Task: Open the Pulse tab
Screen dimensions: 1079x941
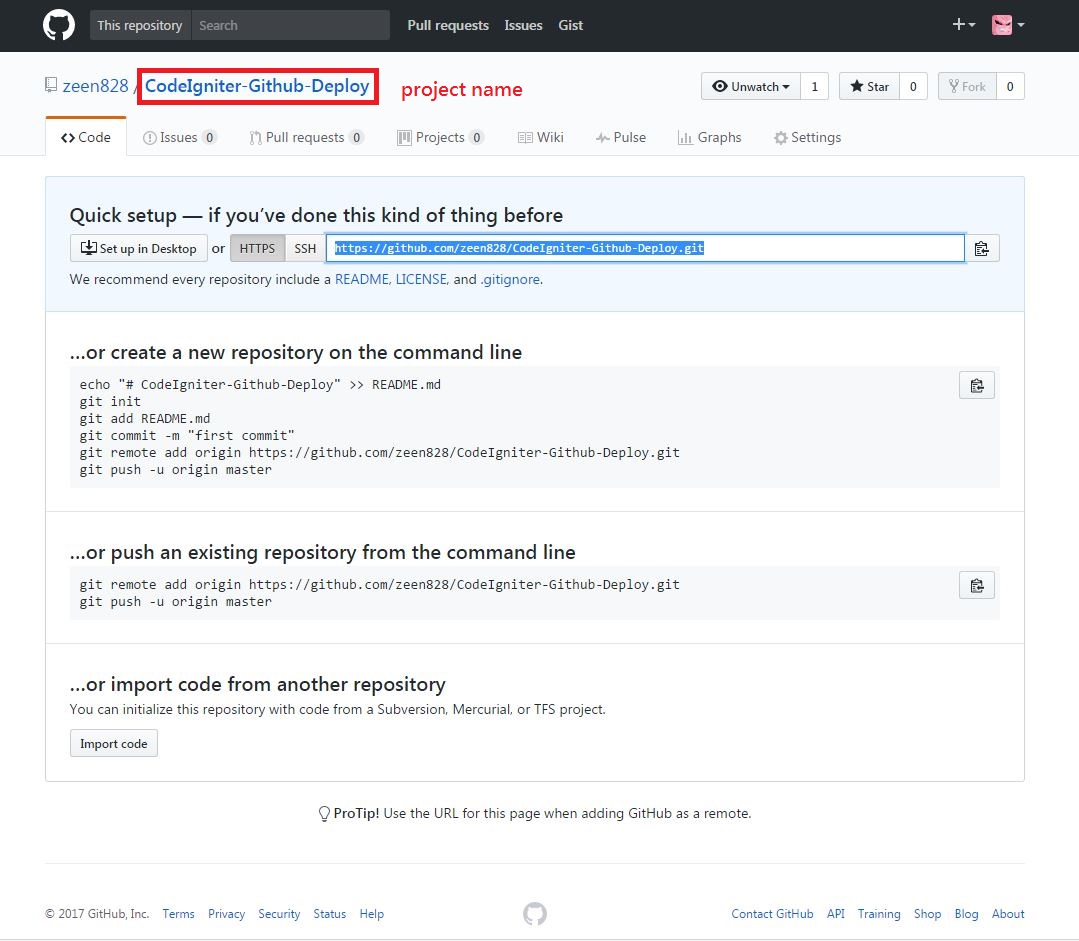Action: 621,137
